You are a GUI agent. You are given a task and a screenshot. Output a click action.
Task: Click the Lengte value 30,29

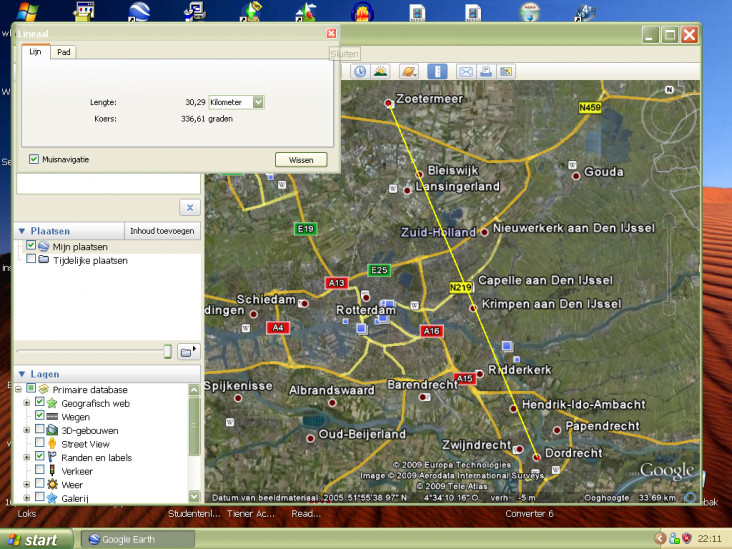195,102
